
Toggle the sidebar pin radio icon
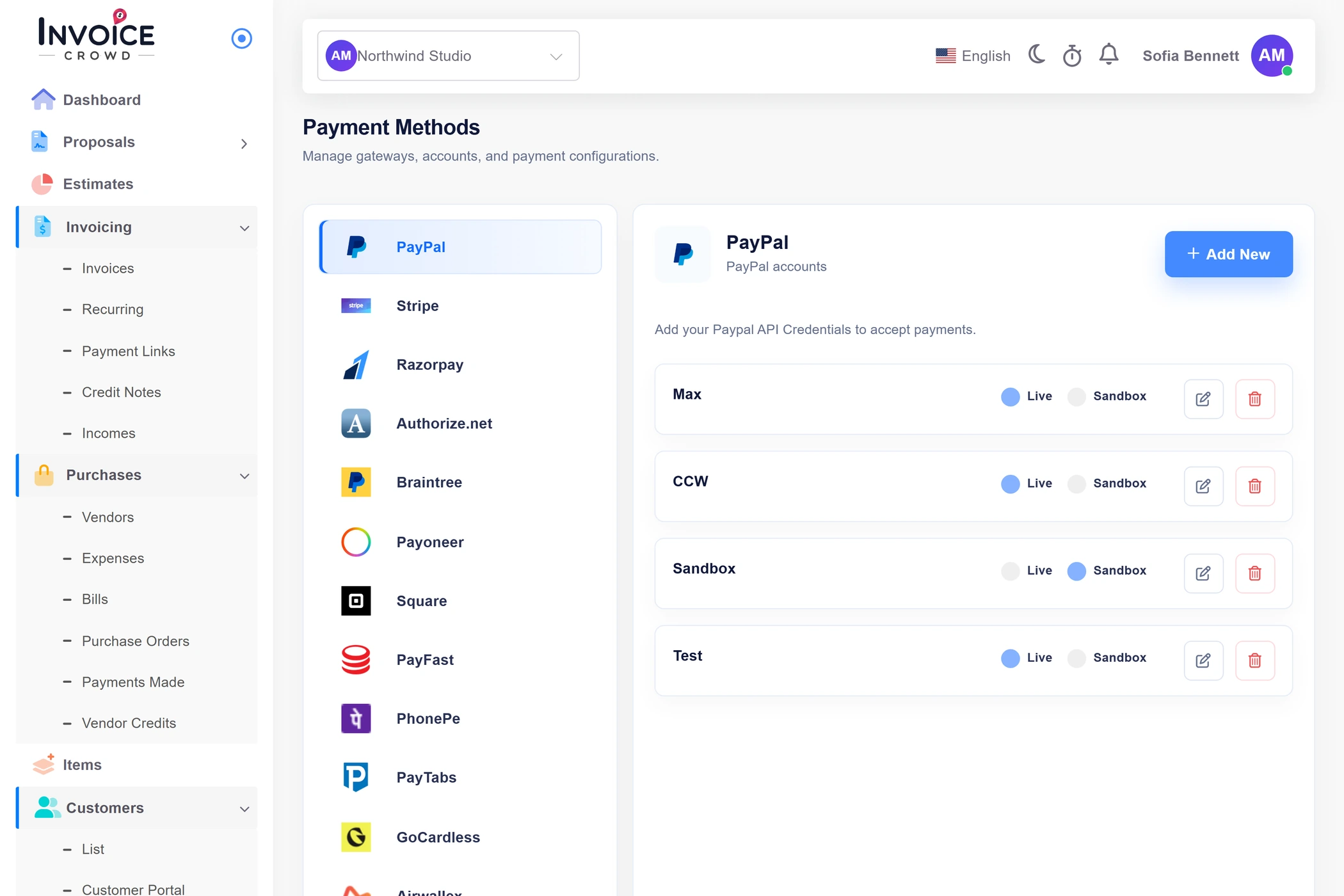click(241, 38)
